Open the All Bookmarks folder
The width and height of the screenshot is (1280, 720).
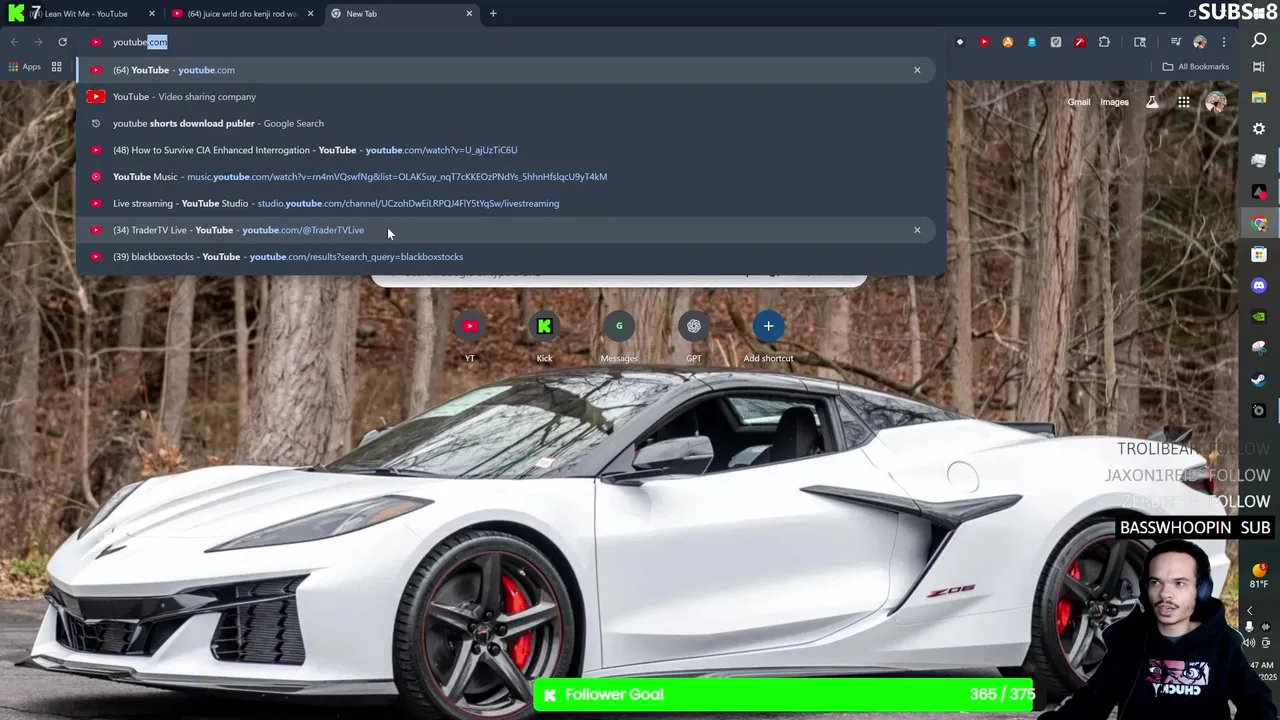[x=1195, y=67]
